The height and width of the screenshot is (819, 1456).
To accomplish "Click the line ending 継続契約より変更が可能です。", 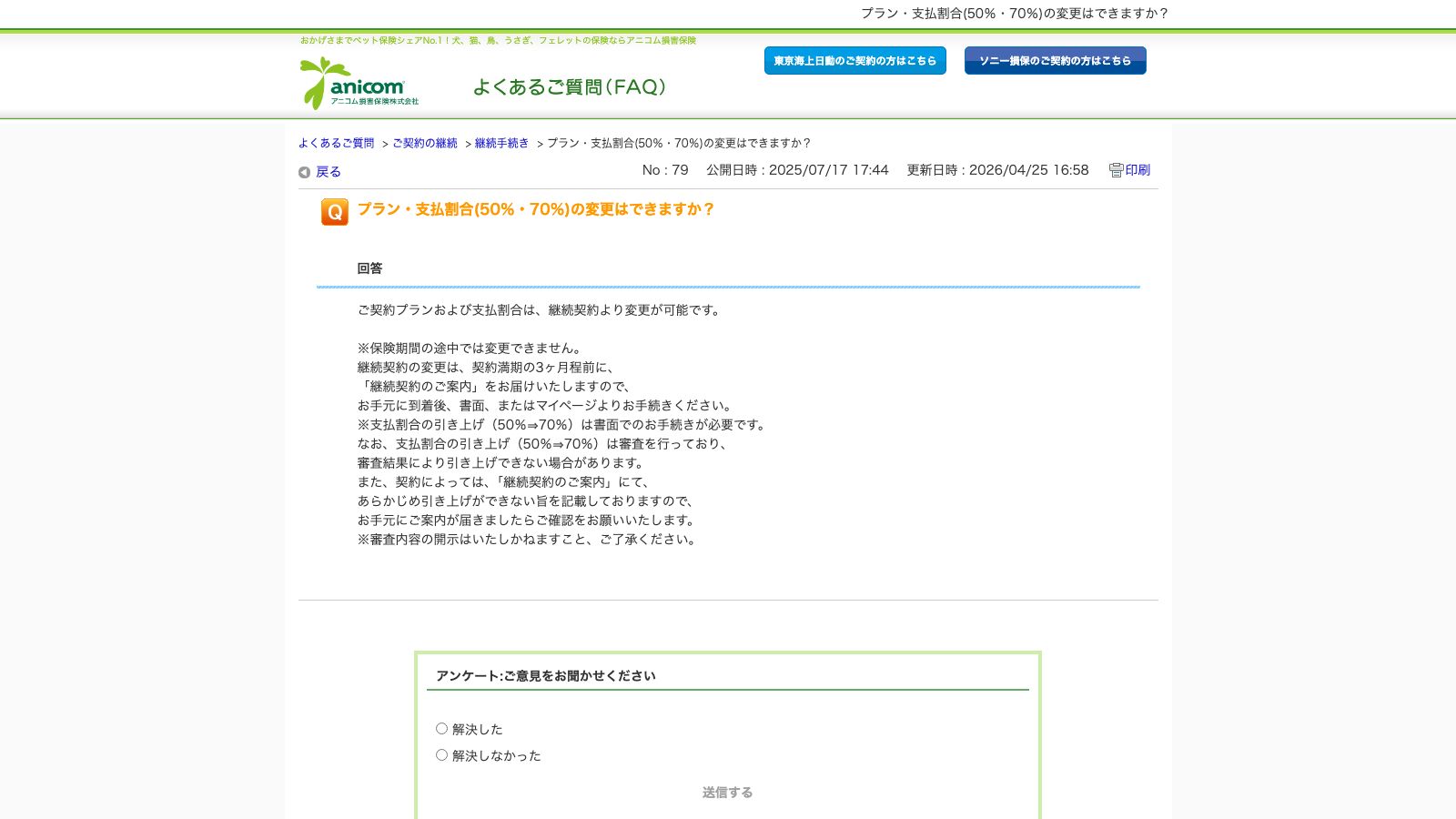I will (541, 310).
